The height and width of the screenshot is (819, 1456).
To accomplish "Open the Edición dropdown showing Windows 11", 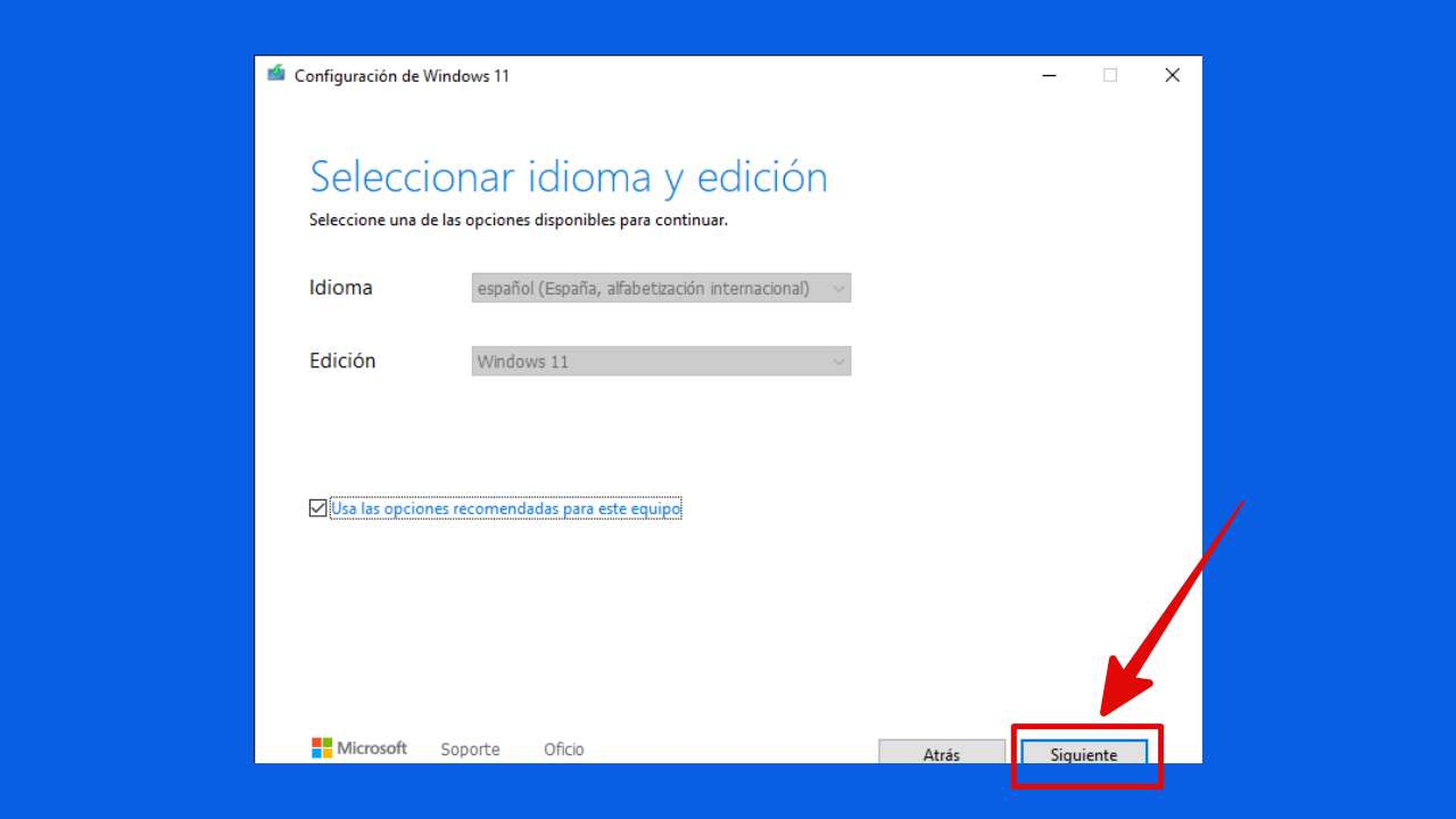I will click(x=661, y=361).
